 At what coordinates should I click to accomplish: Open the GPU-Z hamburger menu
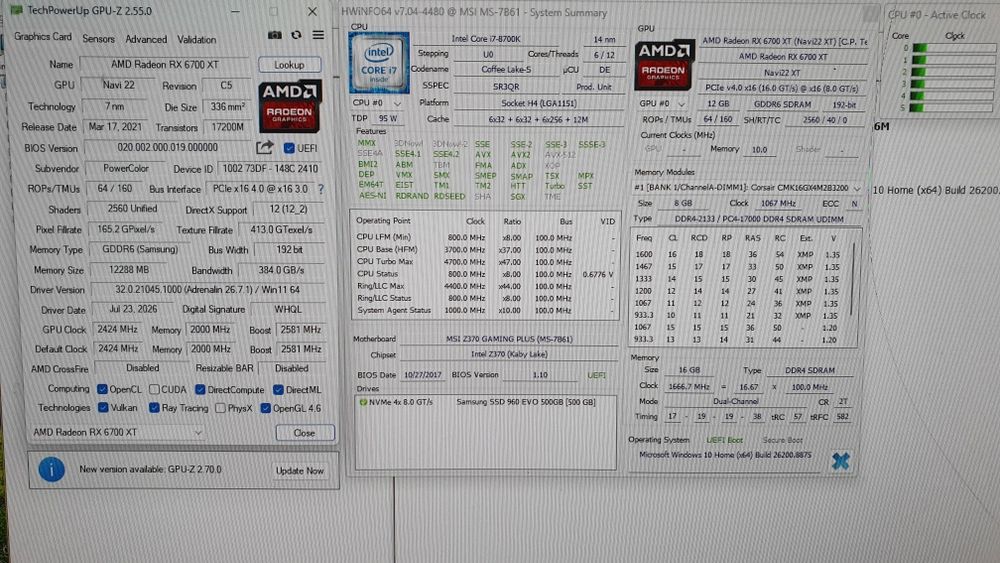tap(318, 35)
